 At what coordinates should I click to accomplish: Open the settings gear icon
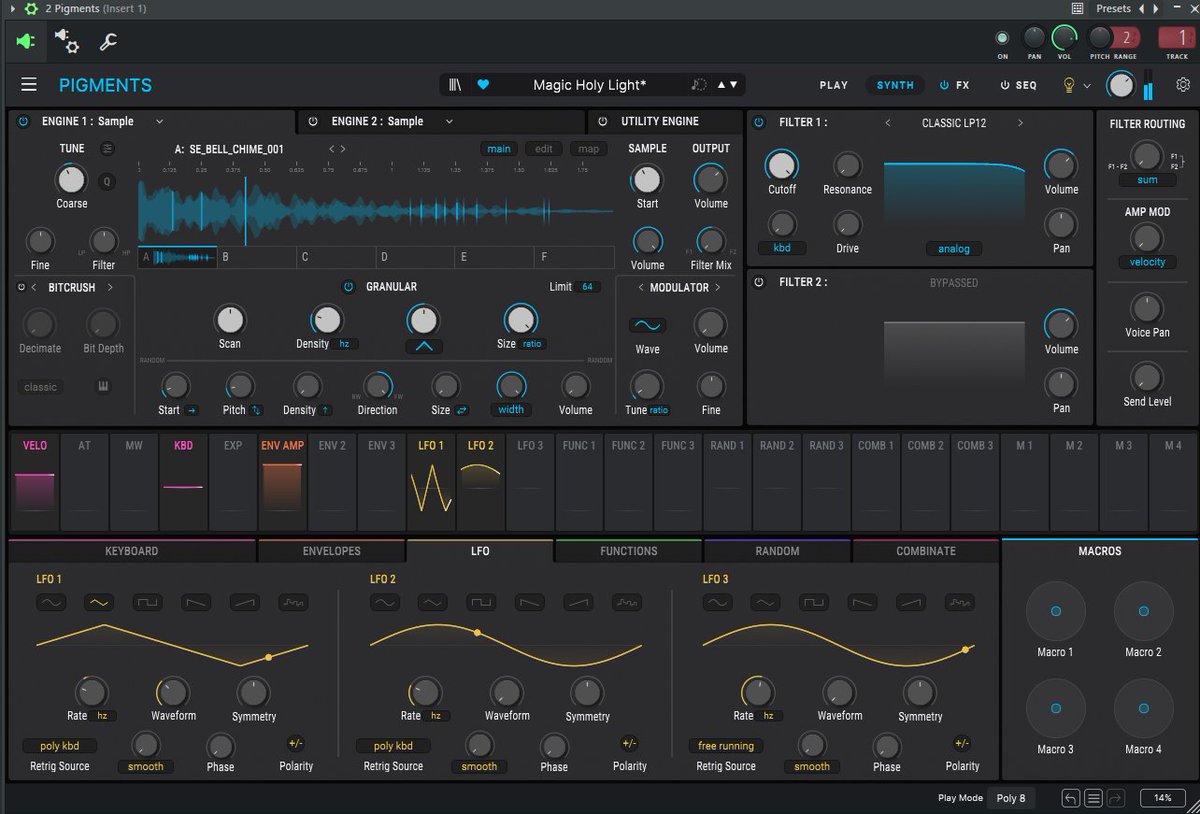1183,85
